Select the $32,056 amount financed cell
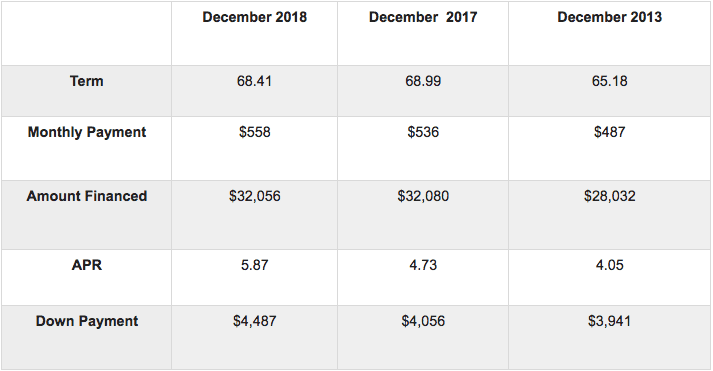The width and height of the screenshot is (713, 371). [x=255, y=196]
